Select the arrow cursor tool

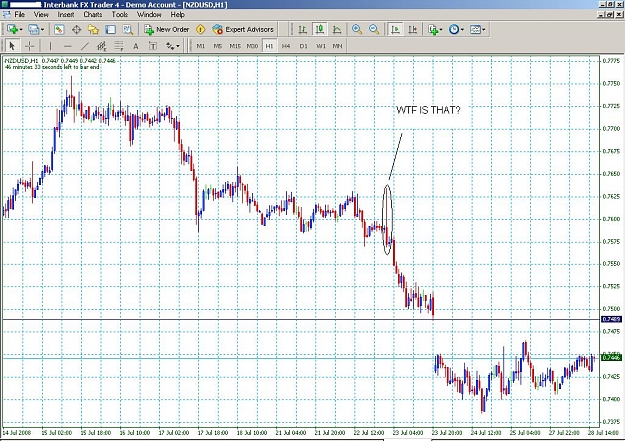[x=12, y=46]
